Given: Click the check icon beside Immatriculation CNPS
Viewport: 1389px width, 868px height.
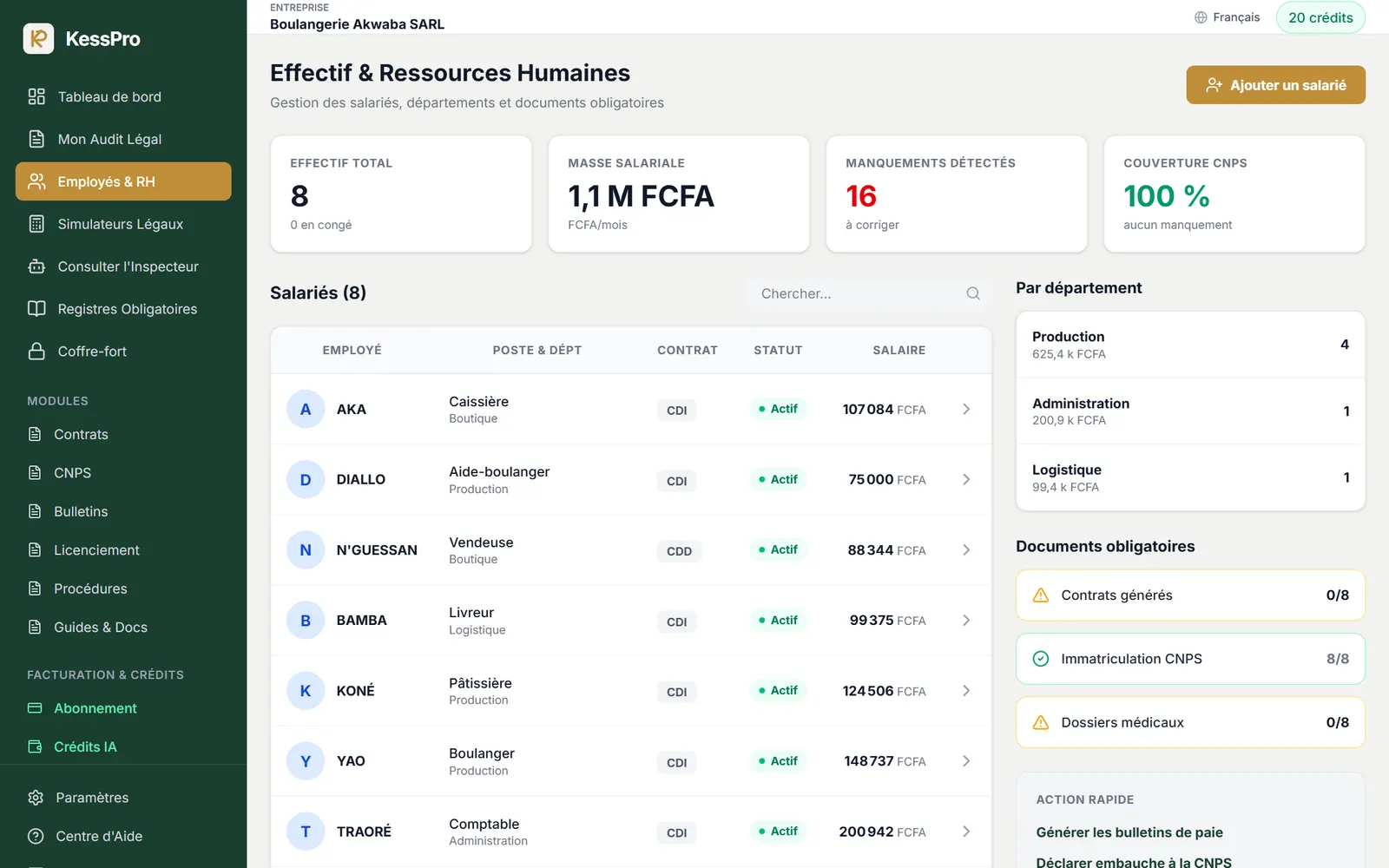Looking at the screenshot, I should tap(1041, 659).
